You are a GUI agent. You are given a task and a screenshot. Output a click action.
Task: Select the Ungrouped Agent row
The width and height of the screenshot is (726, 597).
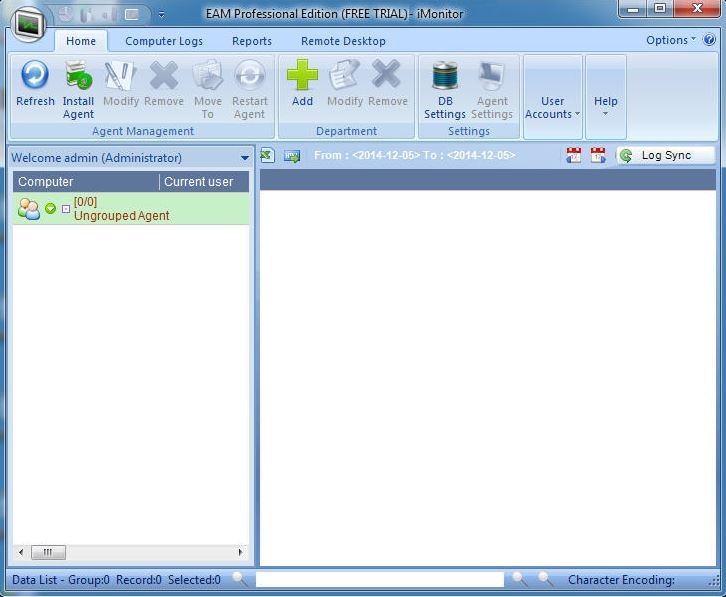click(131, 209)
